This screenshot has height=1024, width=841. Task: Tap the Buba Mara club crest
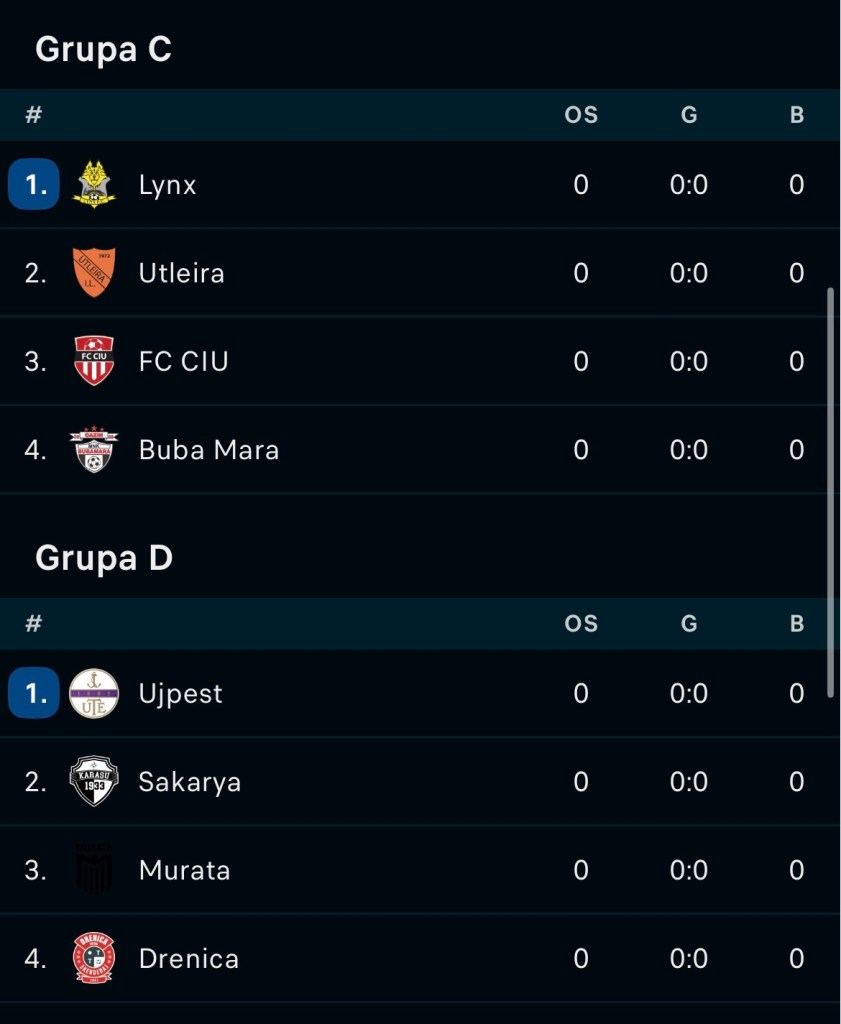pyautogui.click(x=94, y=449)
